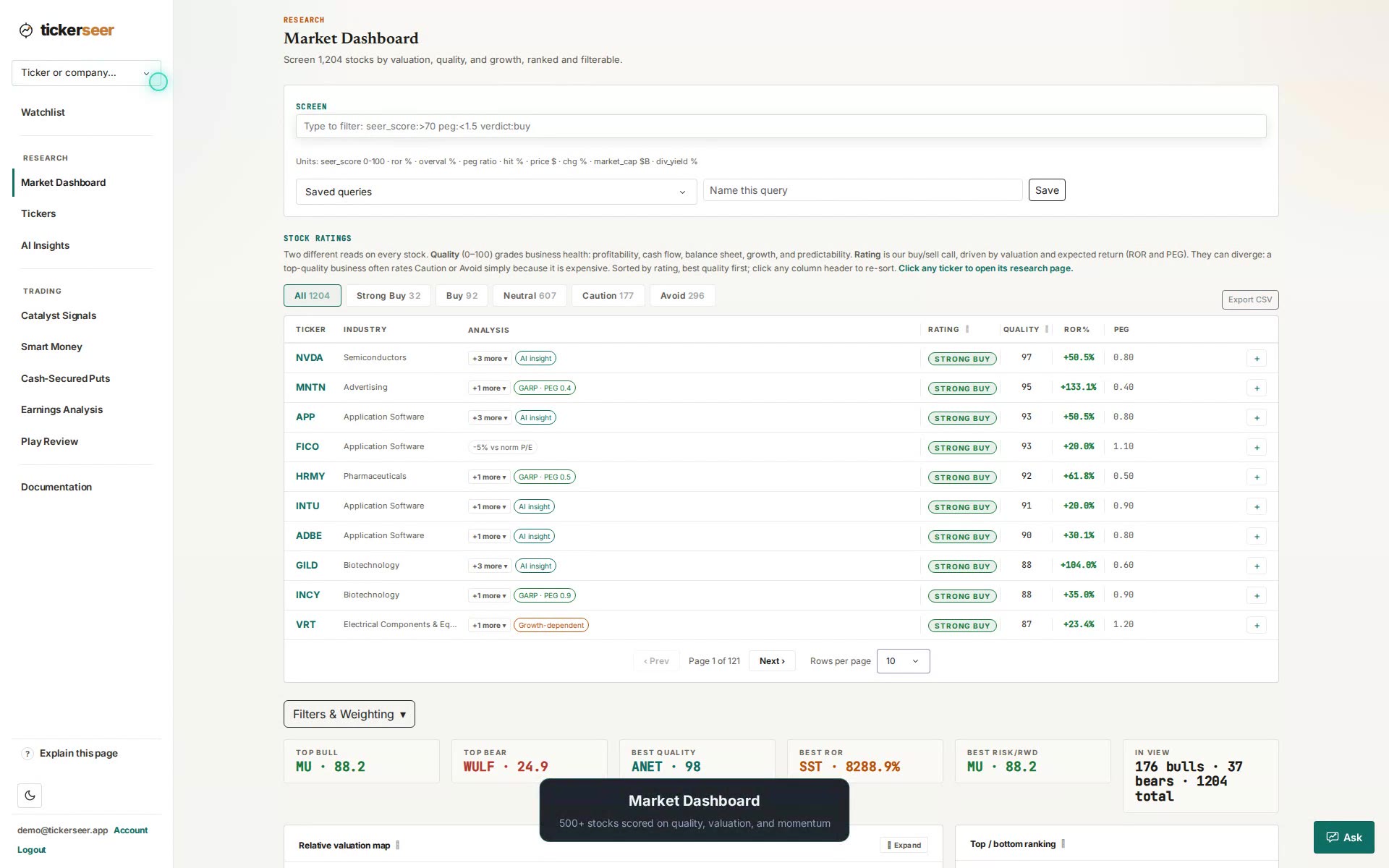Filter by Strong Buy 32 tab
Viewport: 1389px width, 868px height.
pos(388,296)
